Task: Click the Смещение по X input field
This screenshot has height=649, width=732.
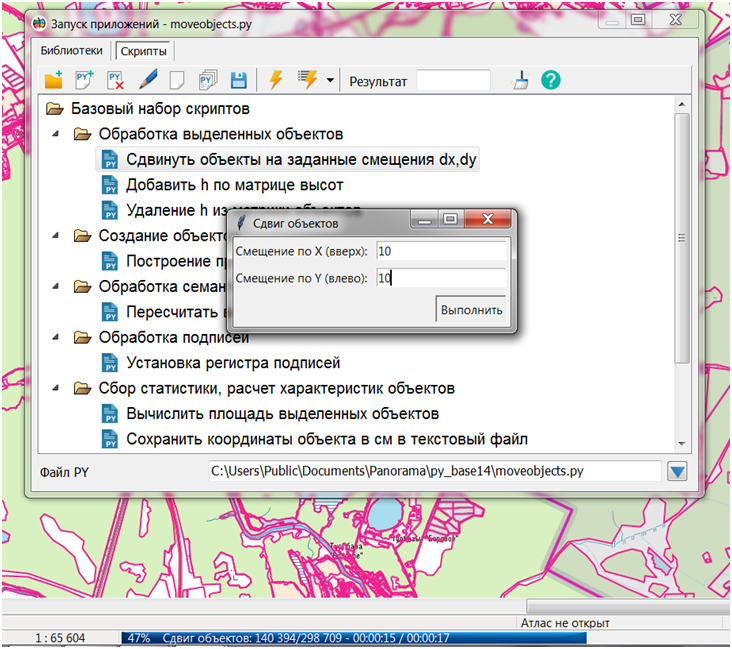Action: pyautogui.click(x=441, y=250)
